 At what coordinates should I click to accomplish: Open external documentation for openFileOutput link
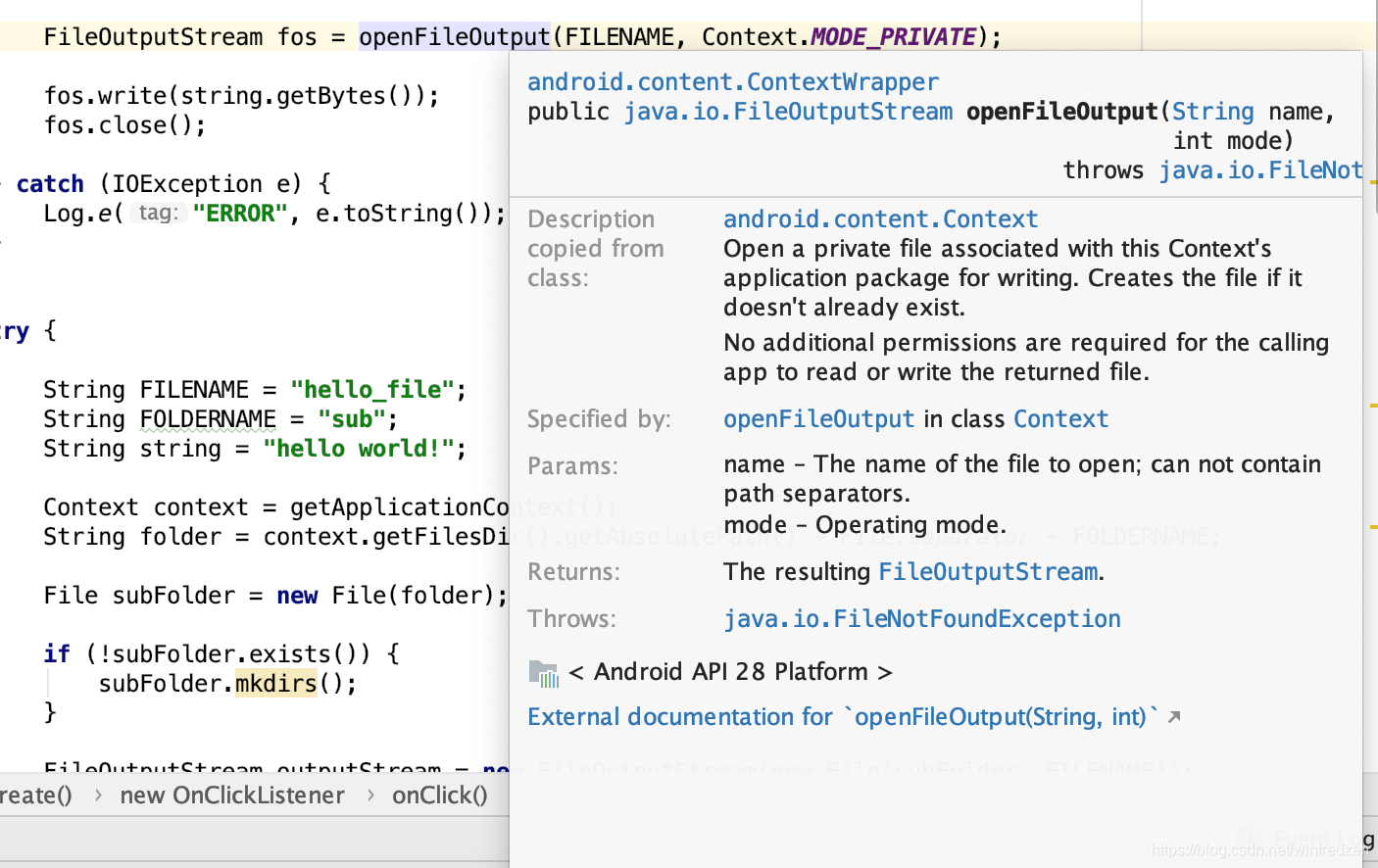pos(843,717)
